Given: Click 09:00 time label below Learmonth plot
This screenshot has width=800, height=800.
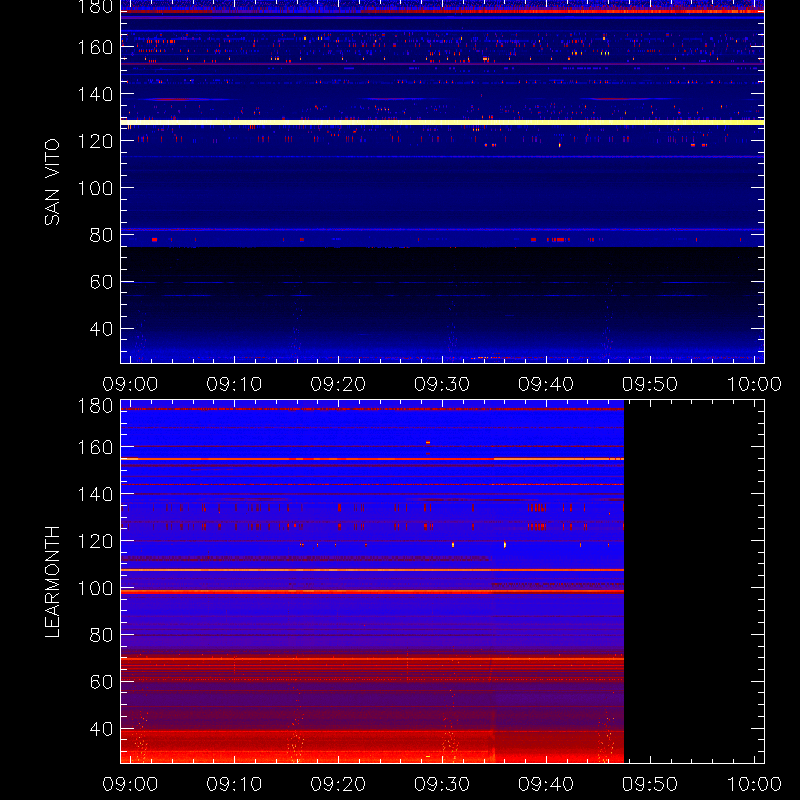Looking at the screenshot, I should (x=130, y=784).
